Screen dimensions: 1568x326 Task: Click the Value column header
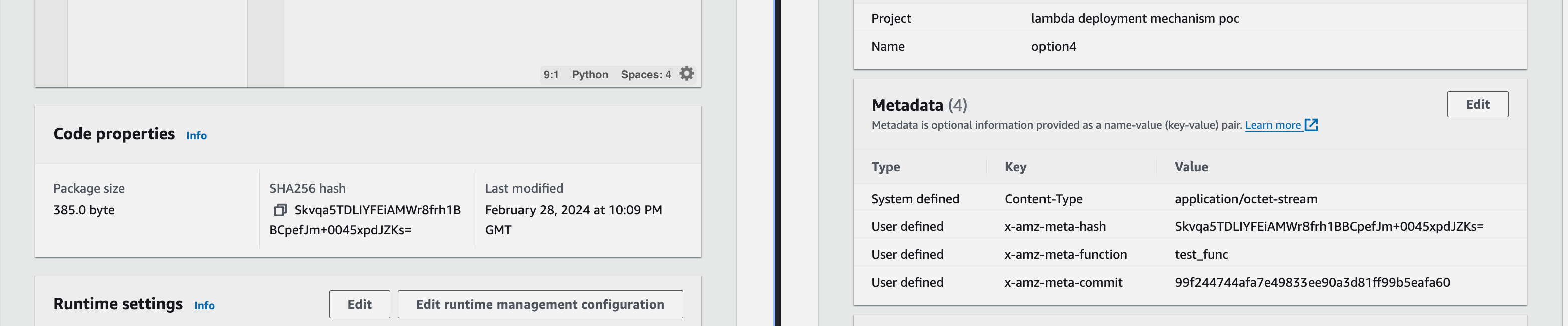click(x=1191, y=167)
